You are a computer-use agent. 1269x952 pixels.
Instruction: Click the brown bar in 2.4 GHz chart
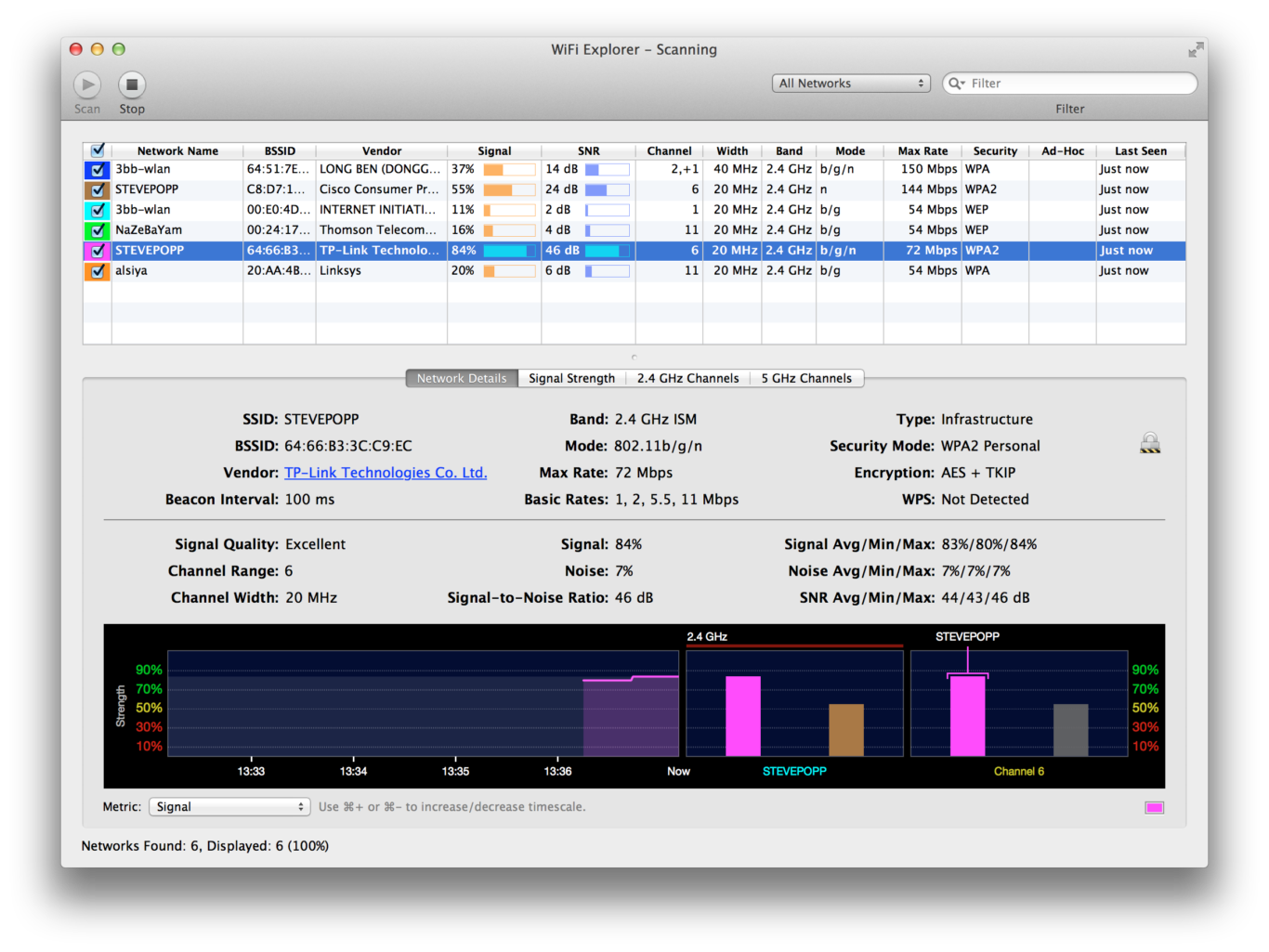coord(846,730)
